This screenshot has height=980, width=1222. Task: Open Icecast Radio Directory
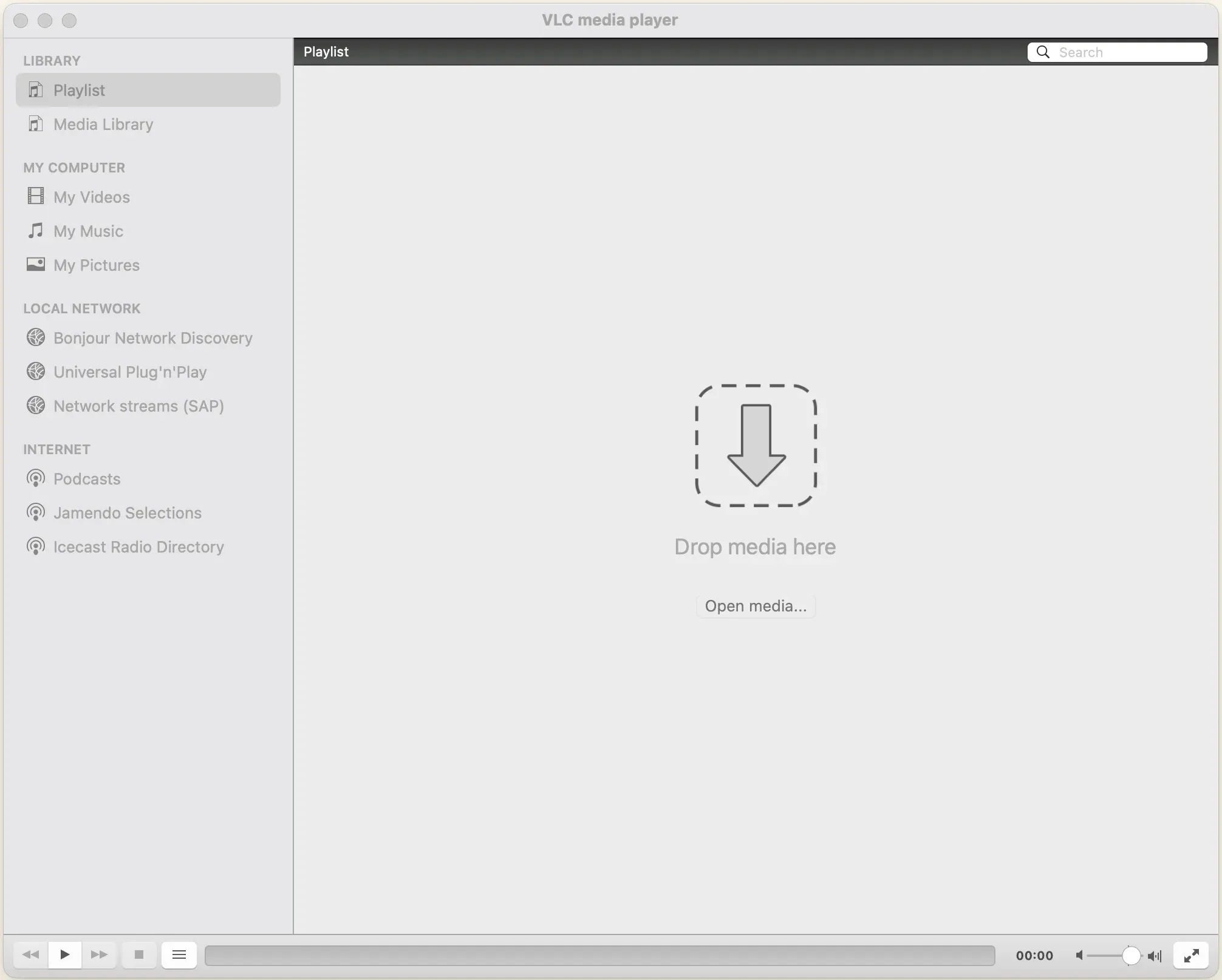tap(148, 546)
